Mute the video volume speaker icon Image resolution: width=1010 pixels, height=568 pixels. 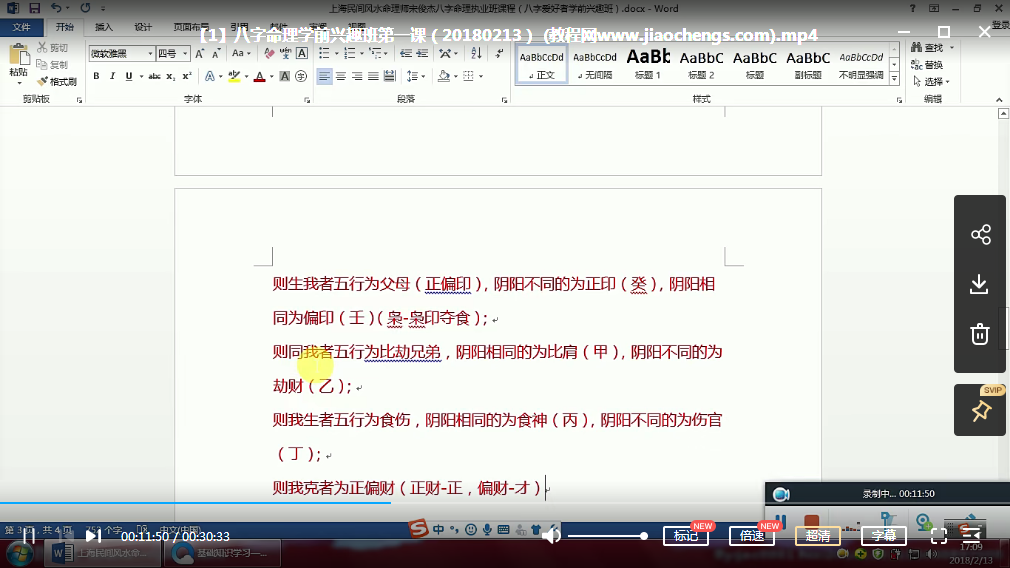click(551, 536)
